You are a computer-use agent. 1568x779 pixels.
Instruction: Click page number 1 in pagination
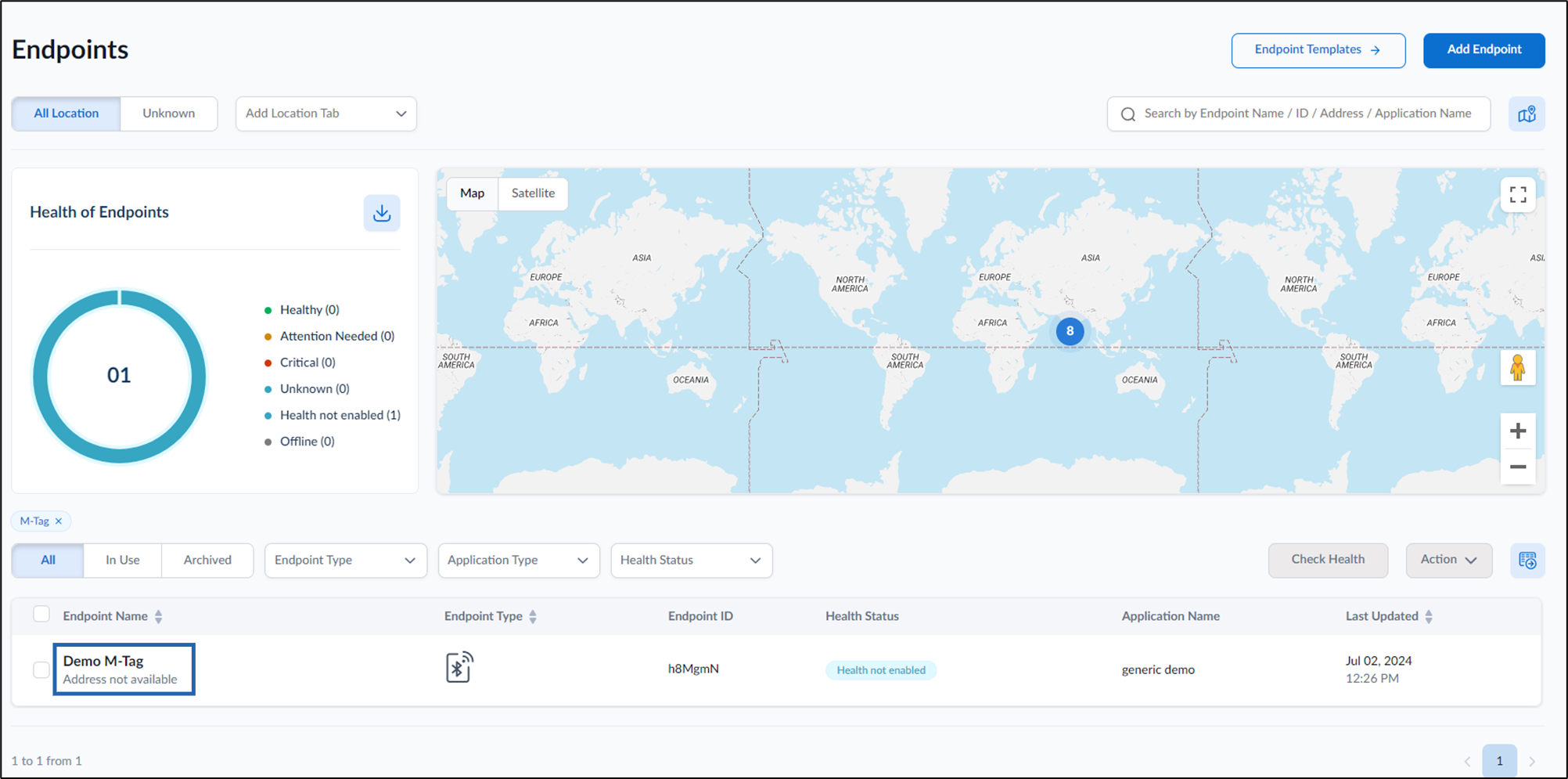coord(1499,761)
